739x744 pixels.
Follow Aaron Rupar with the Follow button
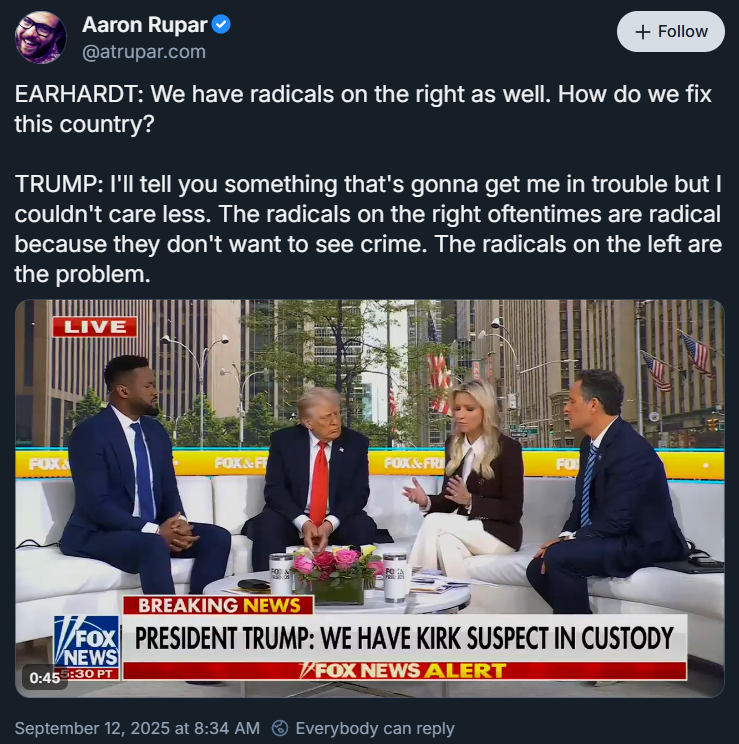670,31
